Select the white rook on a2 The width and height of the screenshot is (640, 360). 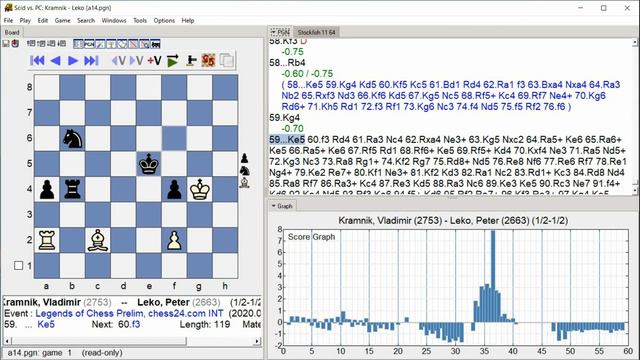[47, 240]
